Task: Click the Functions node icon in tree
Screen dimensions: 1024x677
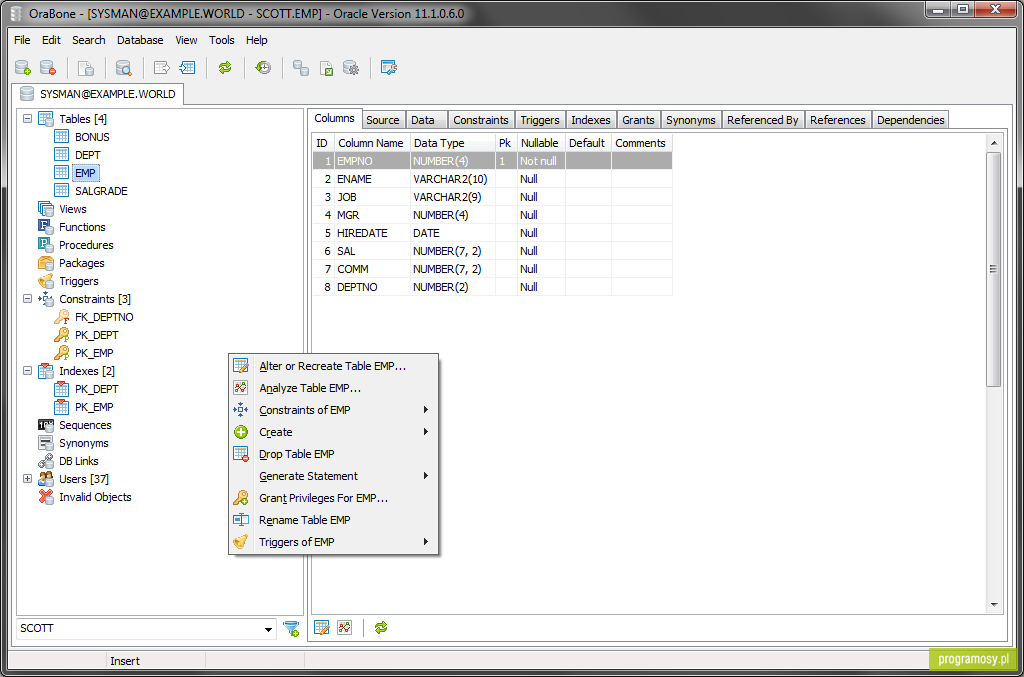Action: click(46, 227)
